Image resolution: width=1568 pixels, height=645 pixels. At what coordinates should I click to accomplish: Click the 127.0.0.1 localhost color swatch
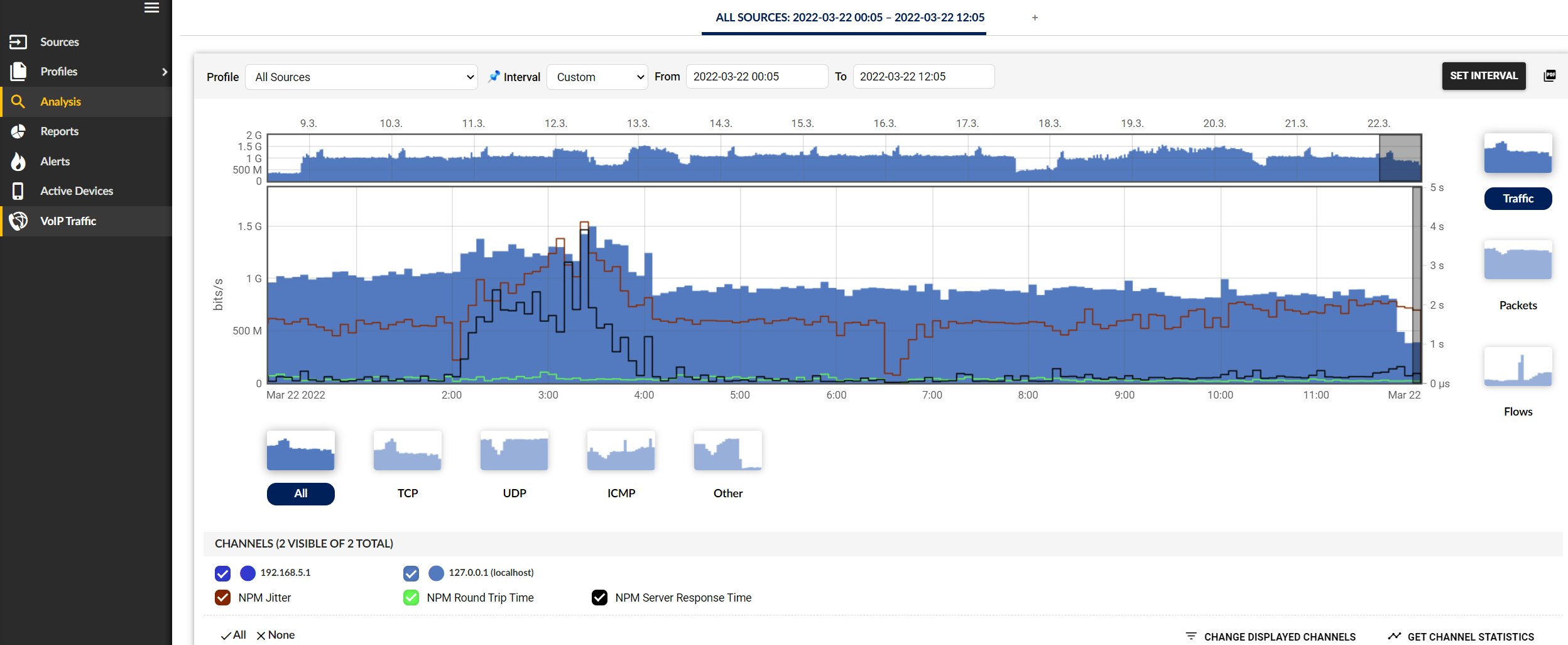[436, 573]
